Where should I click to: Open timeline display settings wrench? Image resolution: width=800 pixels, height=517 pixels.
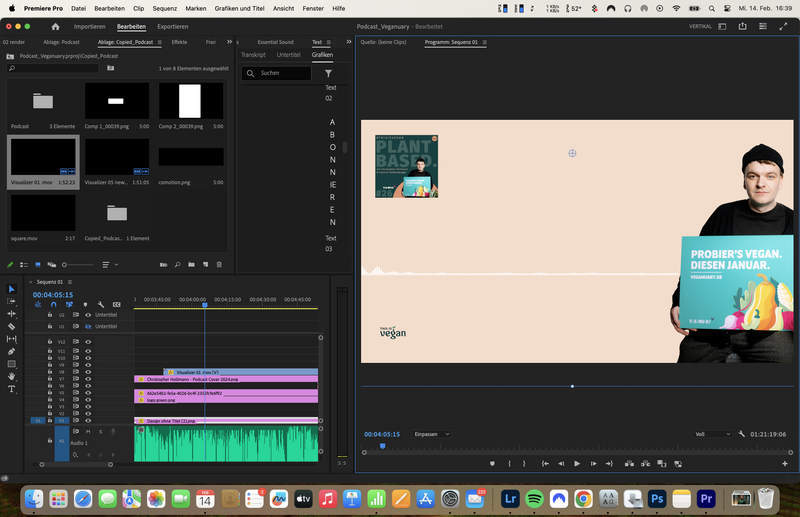click(x=101, y=305)
